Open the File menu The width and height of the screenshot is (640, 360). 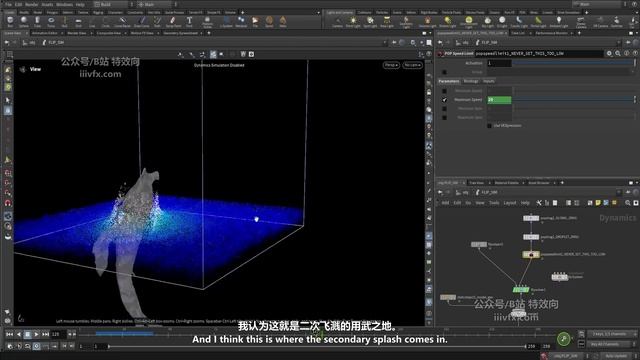click(x=8, y=4)
